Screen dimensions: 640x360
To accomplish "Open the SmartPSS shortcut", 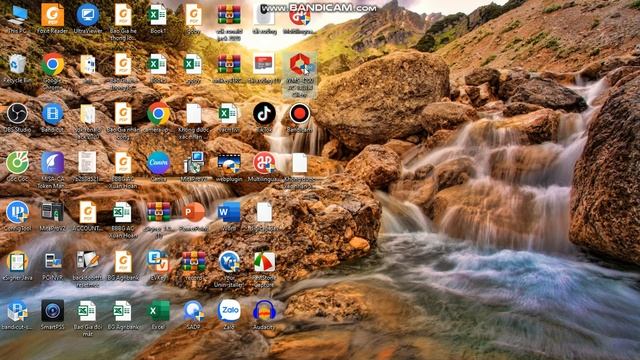I will (x=52, y=315).
